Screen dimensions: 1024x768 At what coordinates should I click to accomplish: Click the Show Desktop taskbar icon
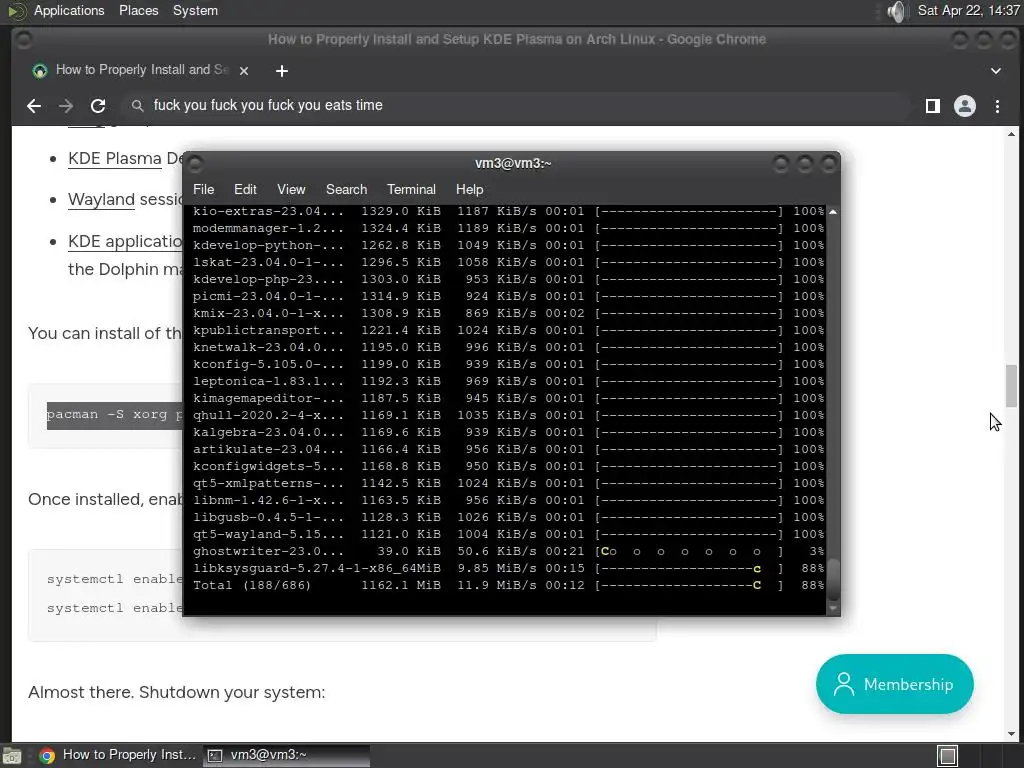tap(12, 756)
